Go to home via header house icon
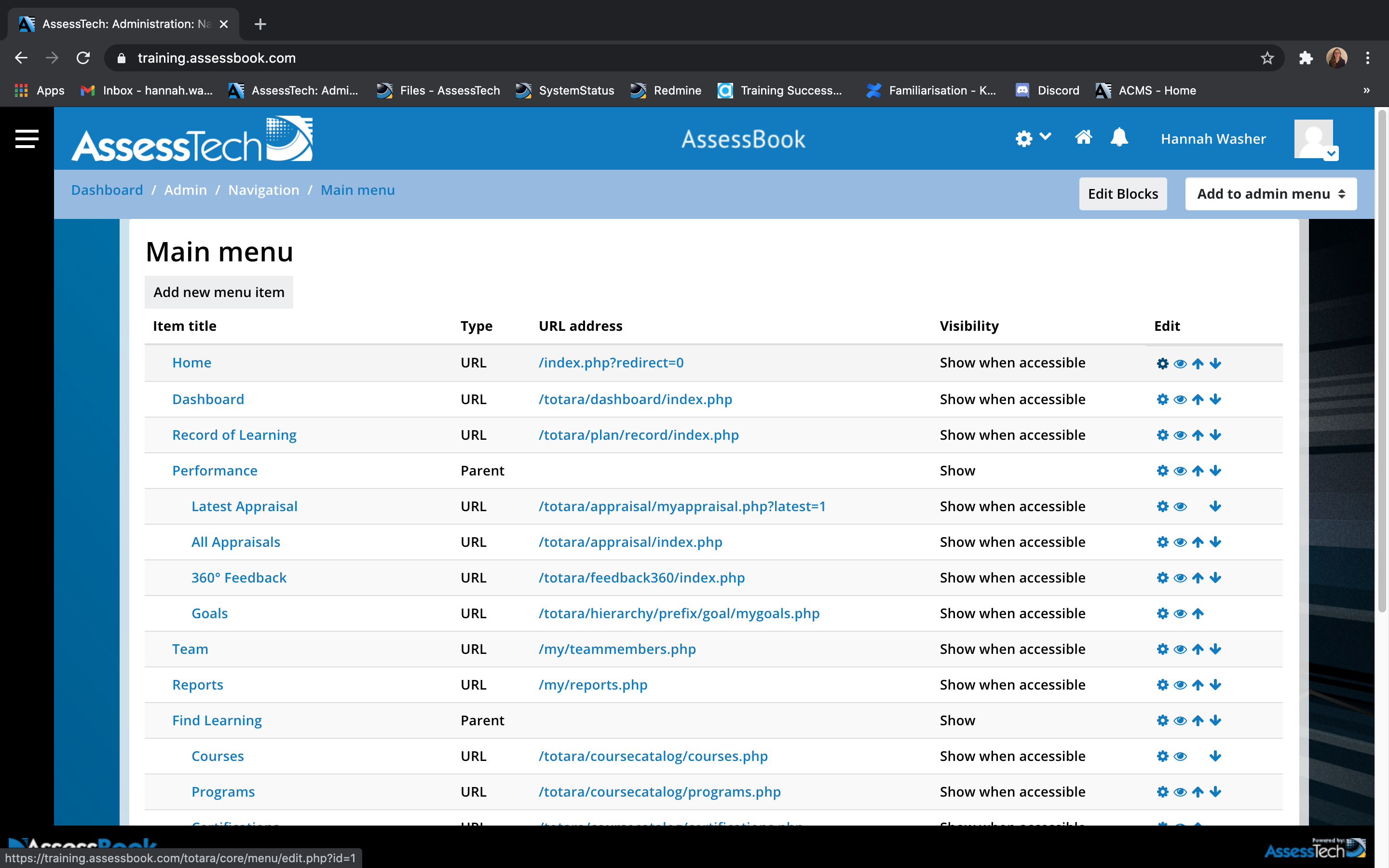Viewport: 1389px width, 868px height. (x=1083, y=138)
